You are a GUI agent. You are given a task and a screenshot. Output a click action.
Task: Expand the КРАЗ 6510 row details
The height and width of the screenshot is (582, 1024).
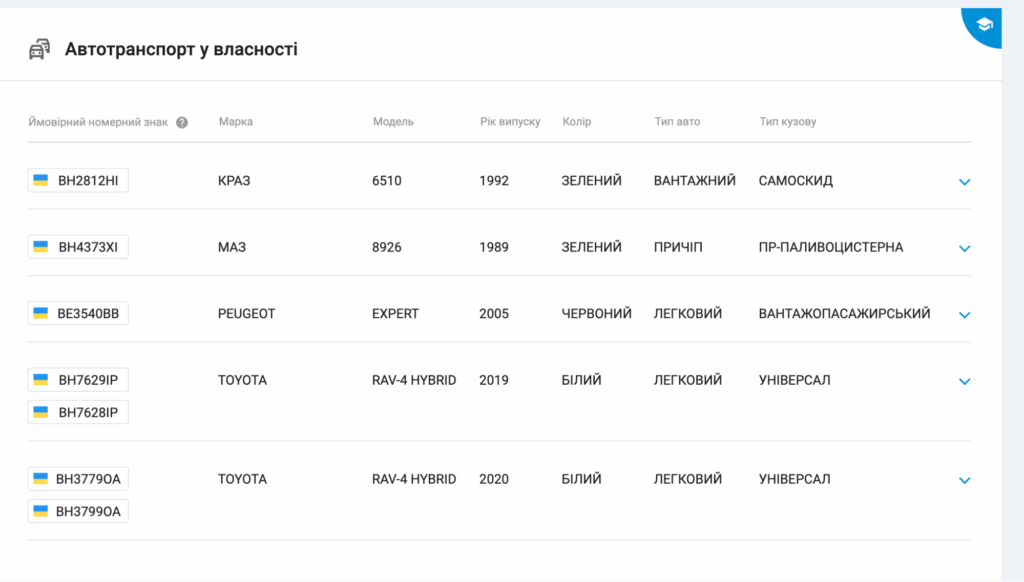point(964,182)
